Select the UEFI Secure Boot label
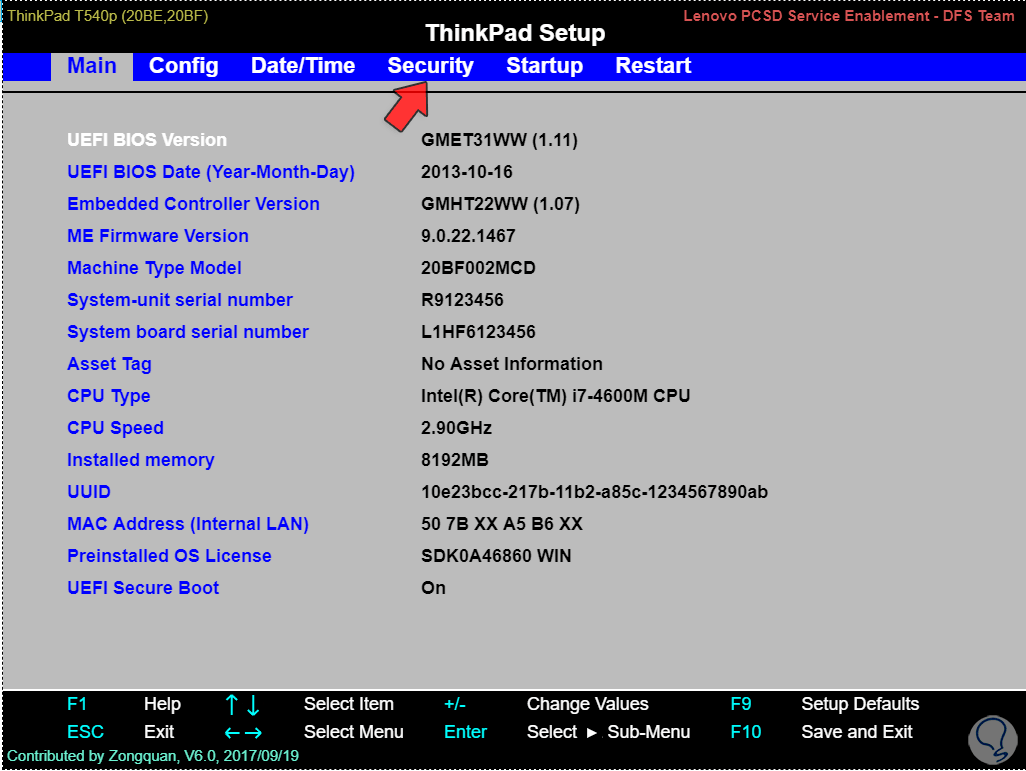The width and height of the screenshot is (1026, 771). pos(143,588)
